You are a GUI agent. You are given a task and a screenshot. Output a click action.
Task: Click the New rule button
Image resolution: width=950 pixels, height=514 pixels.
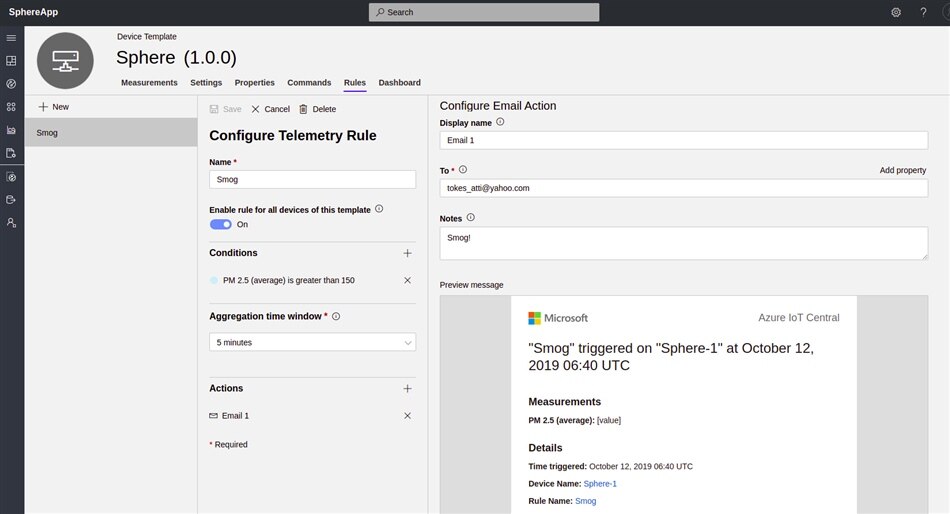click(53, 107)
